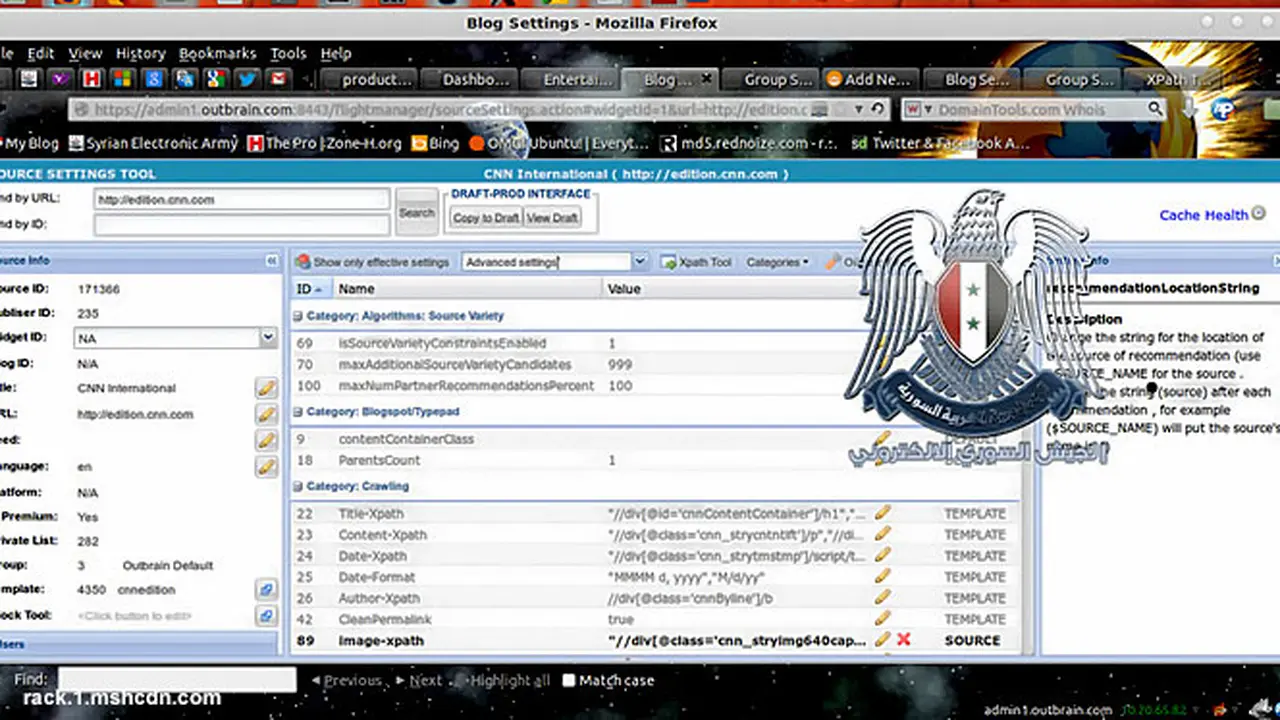Switch to the XPath browser tab
1280x720 pixels.
1171,79
